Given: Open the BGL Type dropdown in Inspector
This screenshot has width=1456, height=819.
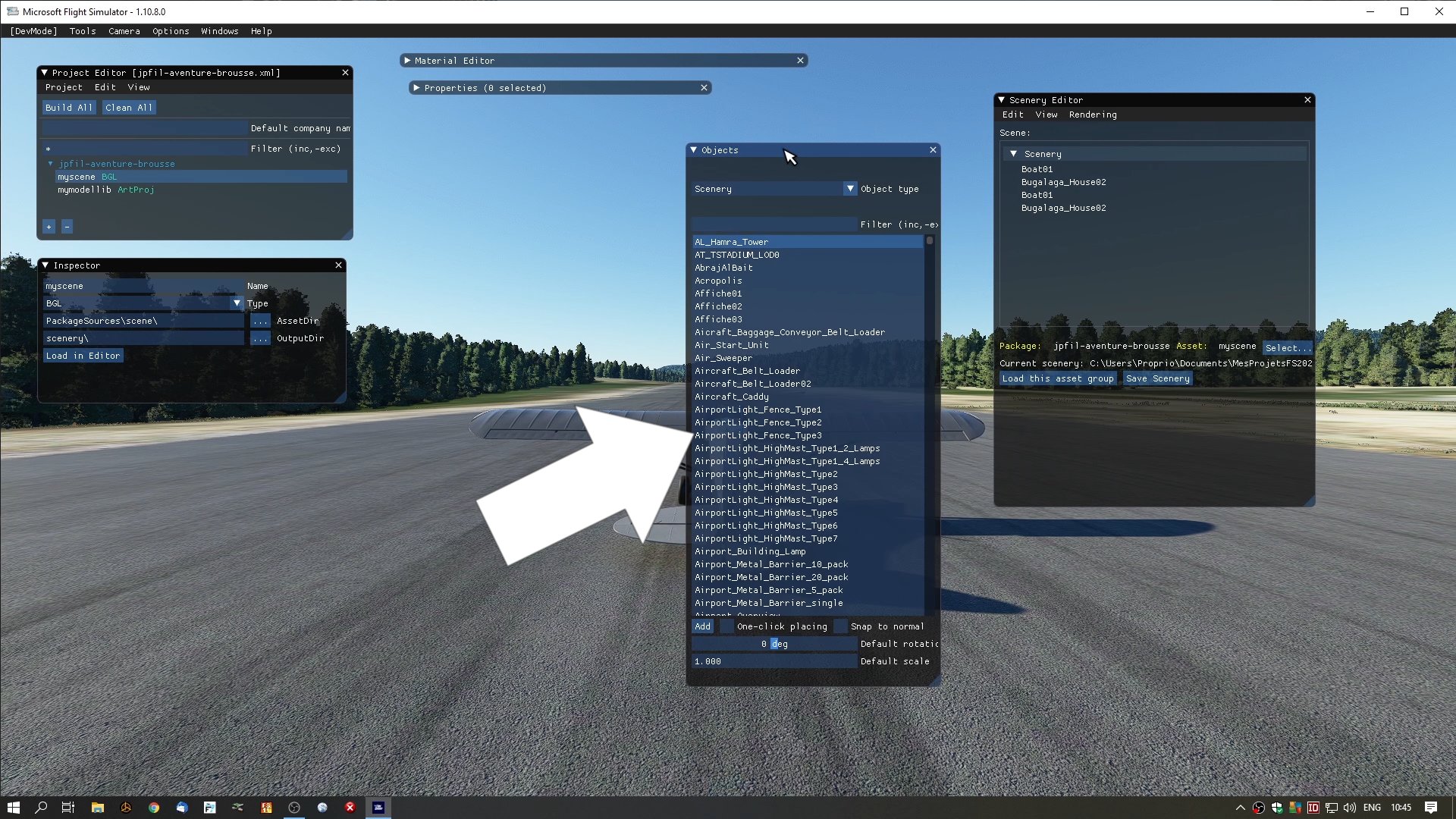Looking at the screenshot, I should coord(237,303).
